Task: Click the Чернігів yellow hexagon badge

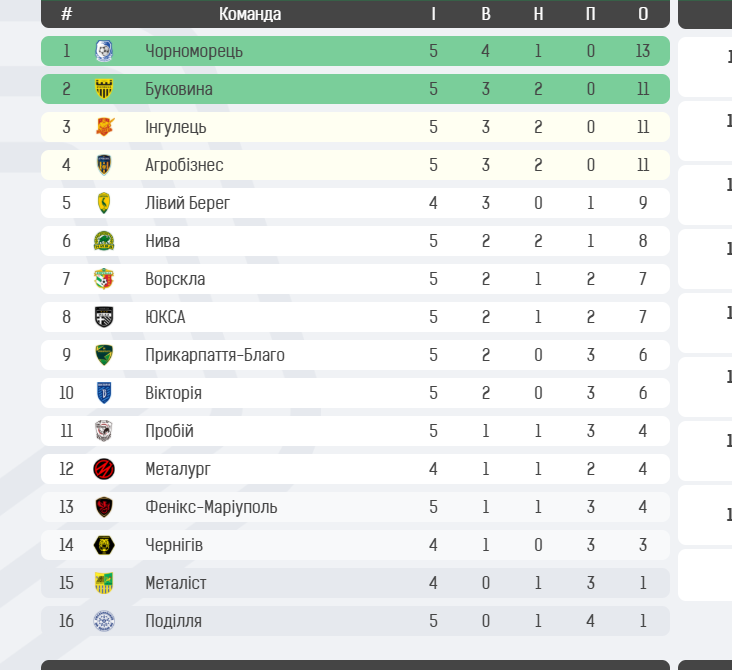Action: [x=104, y=545]
